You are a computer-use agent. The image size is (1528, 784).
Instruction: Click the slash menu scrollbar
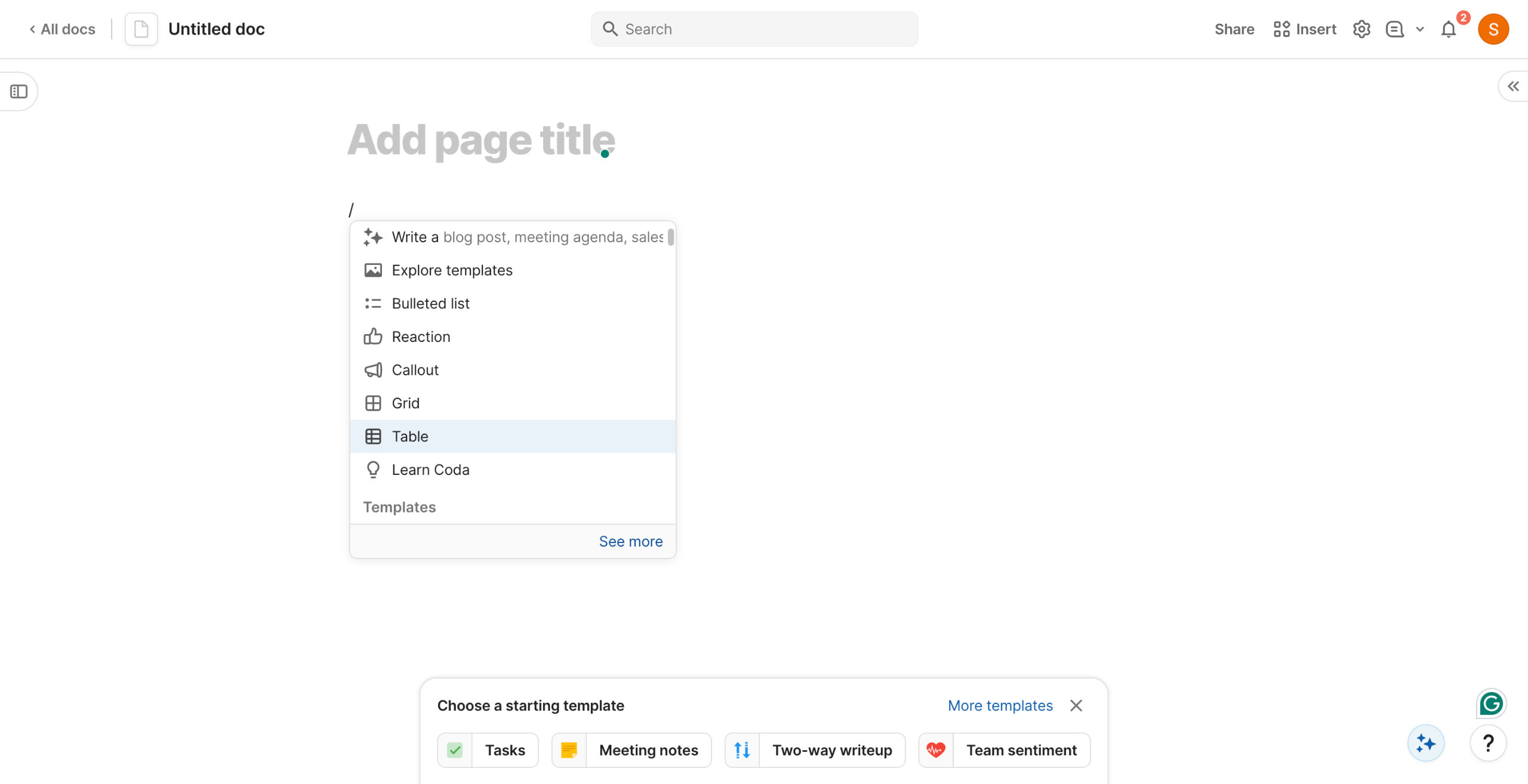click(x=671, y=237)
